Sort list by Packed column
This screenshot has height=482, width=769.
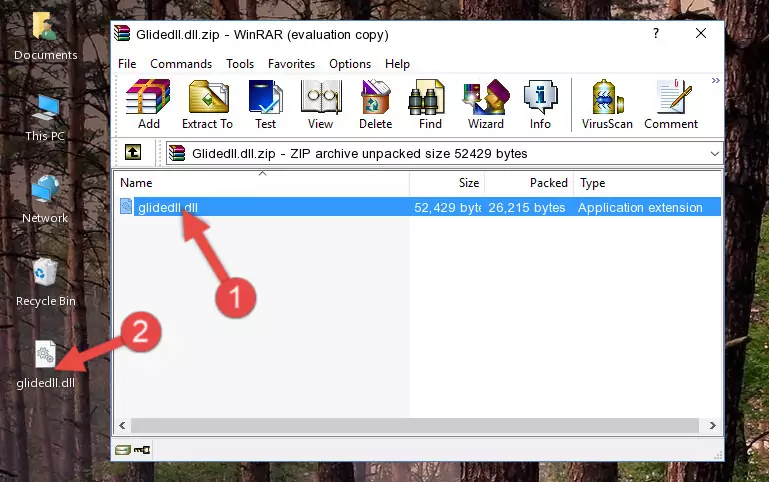[529, 183]
